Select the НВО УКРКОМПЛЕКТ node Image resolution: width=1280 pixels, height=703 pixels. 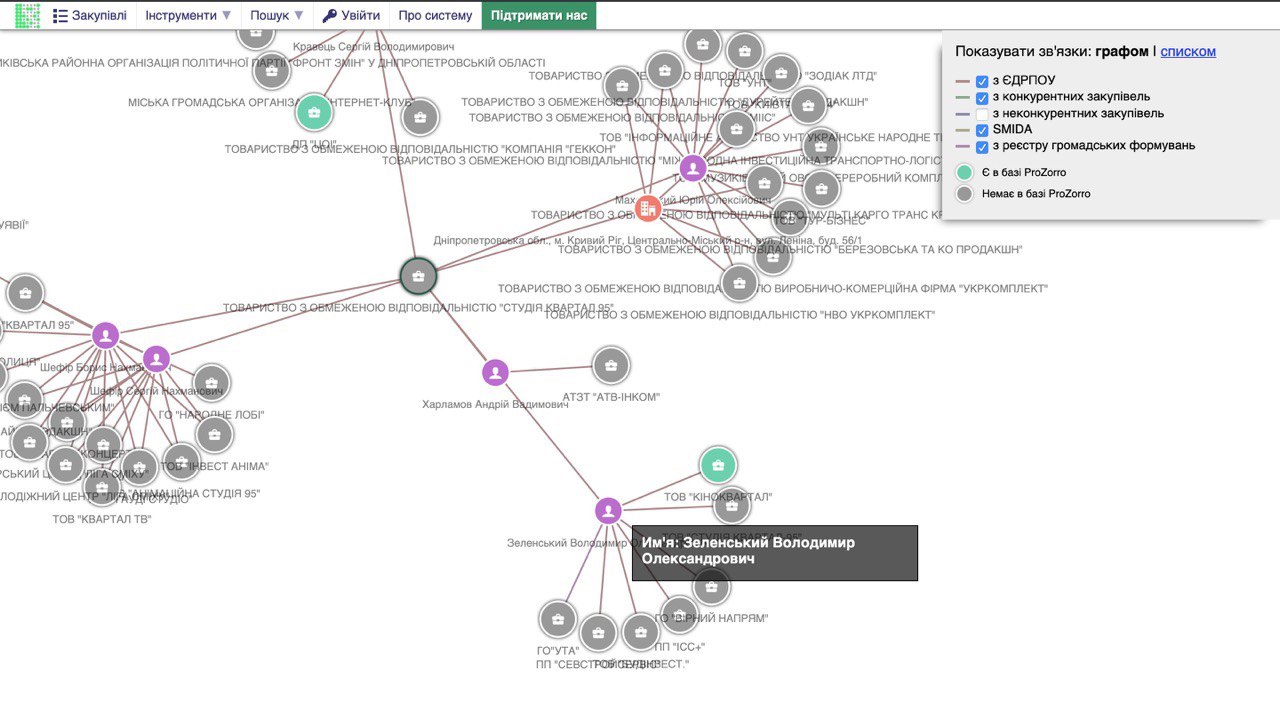[x=739, y=284]
